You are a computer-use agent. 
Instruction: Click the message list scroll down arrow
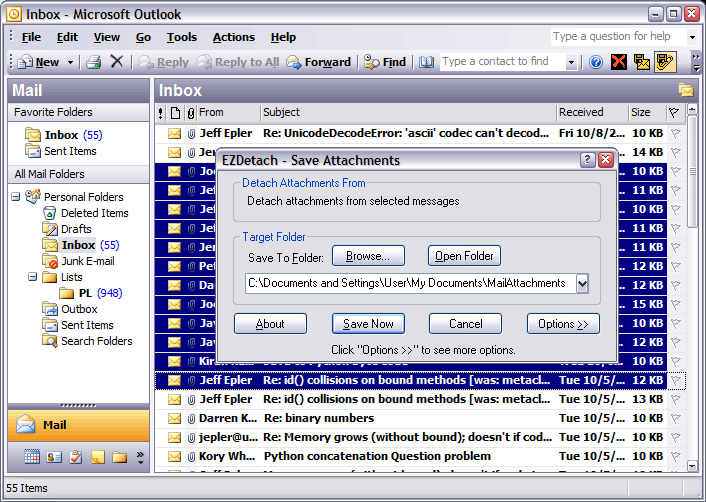692,466
